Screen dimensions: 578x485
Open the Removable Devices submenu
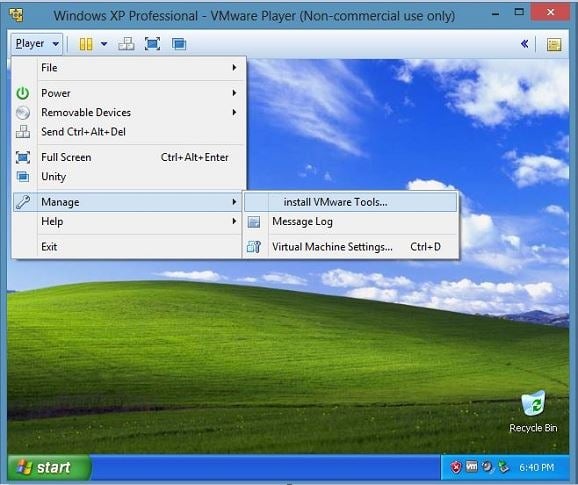[x=129, y=112]
